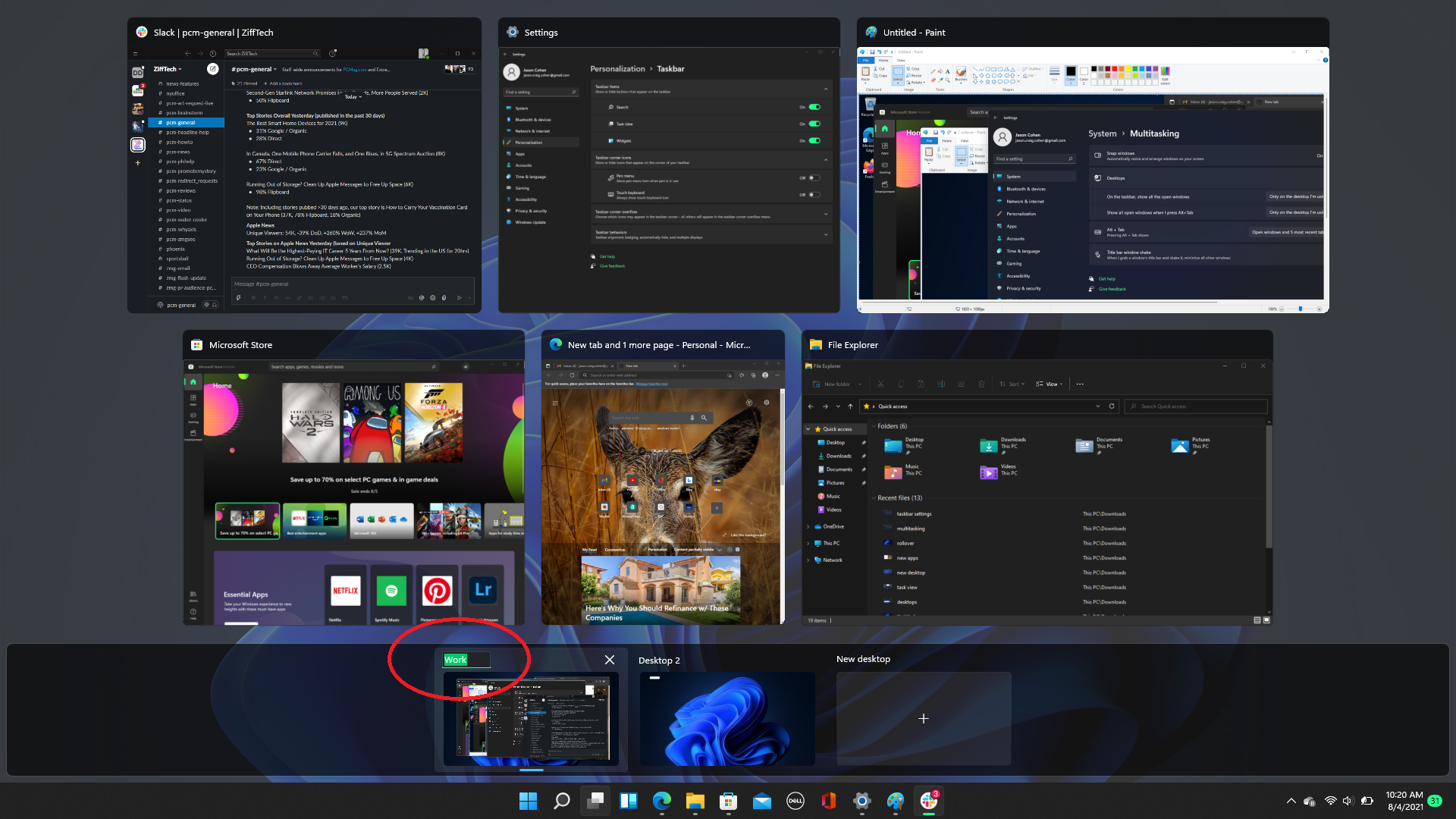Open Task View icon in taskbar
This screenshot has height=819, width=1456.
595,800
